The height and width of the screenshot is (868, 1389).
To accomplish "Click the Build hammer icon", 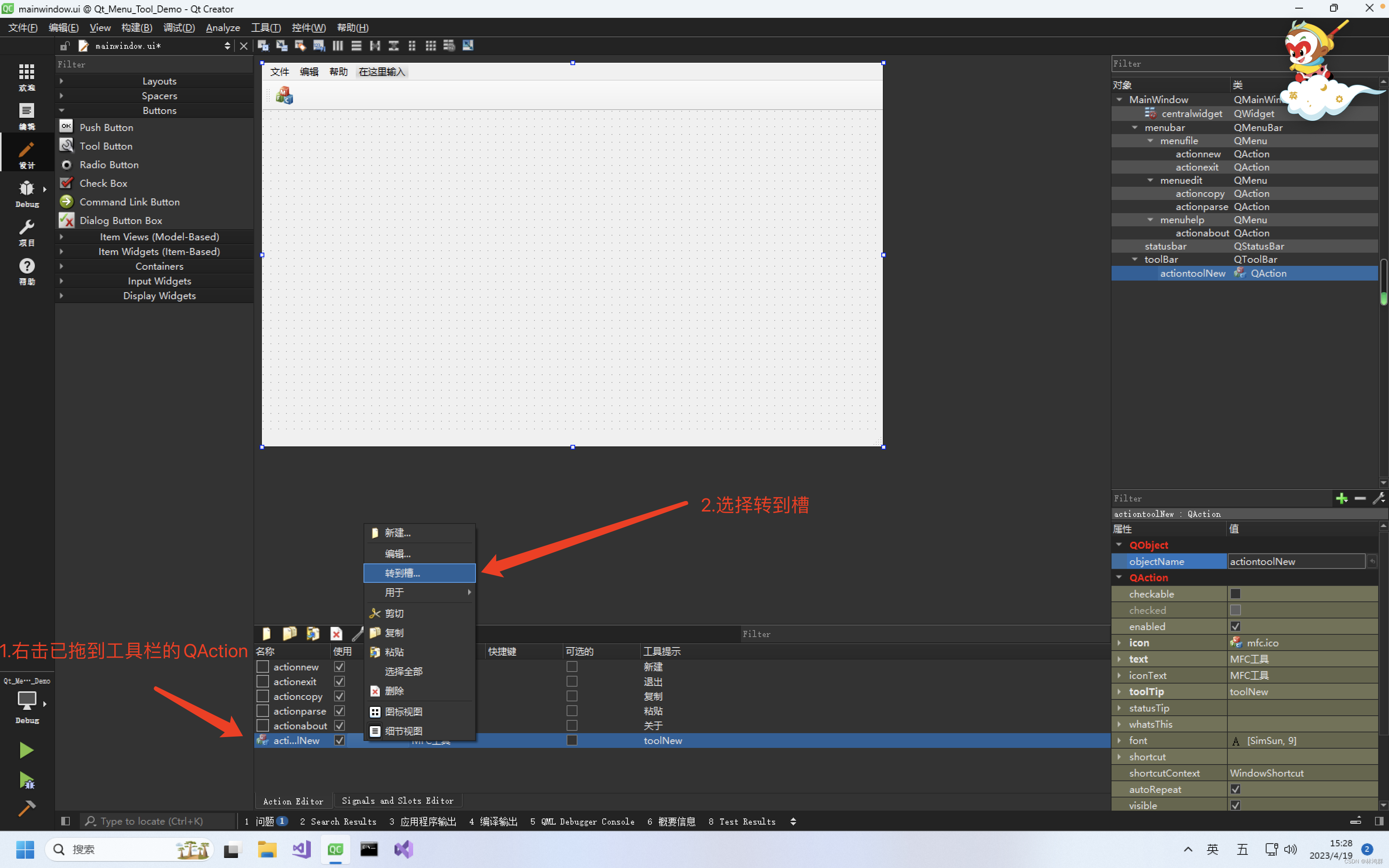I will click(26, 808).
